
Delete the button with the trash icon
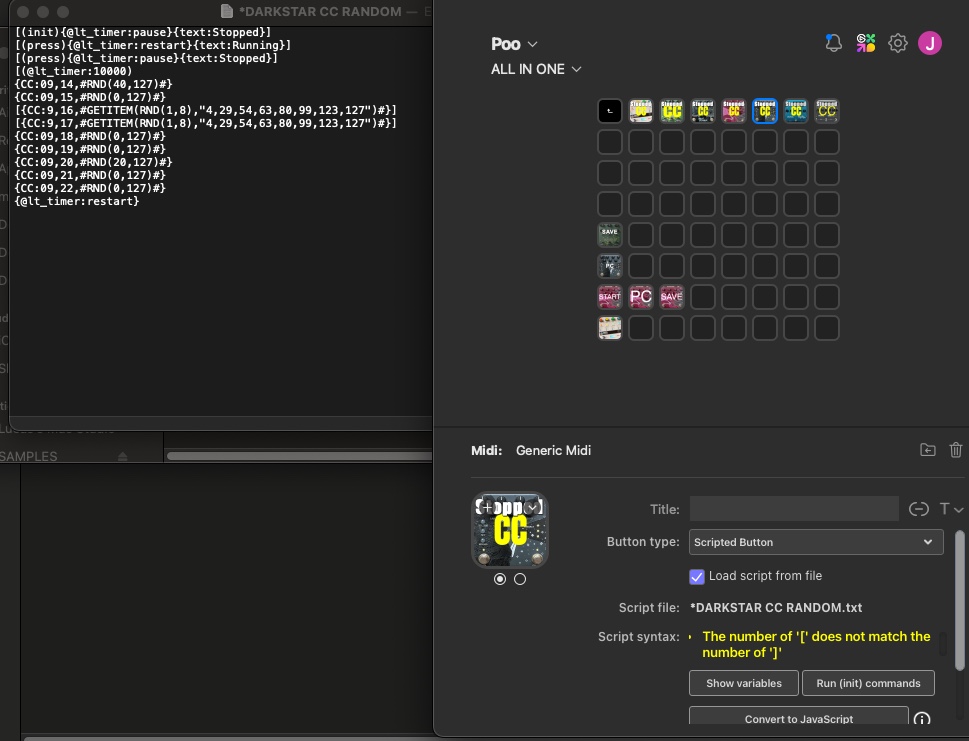[955, 450]
